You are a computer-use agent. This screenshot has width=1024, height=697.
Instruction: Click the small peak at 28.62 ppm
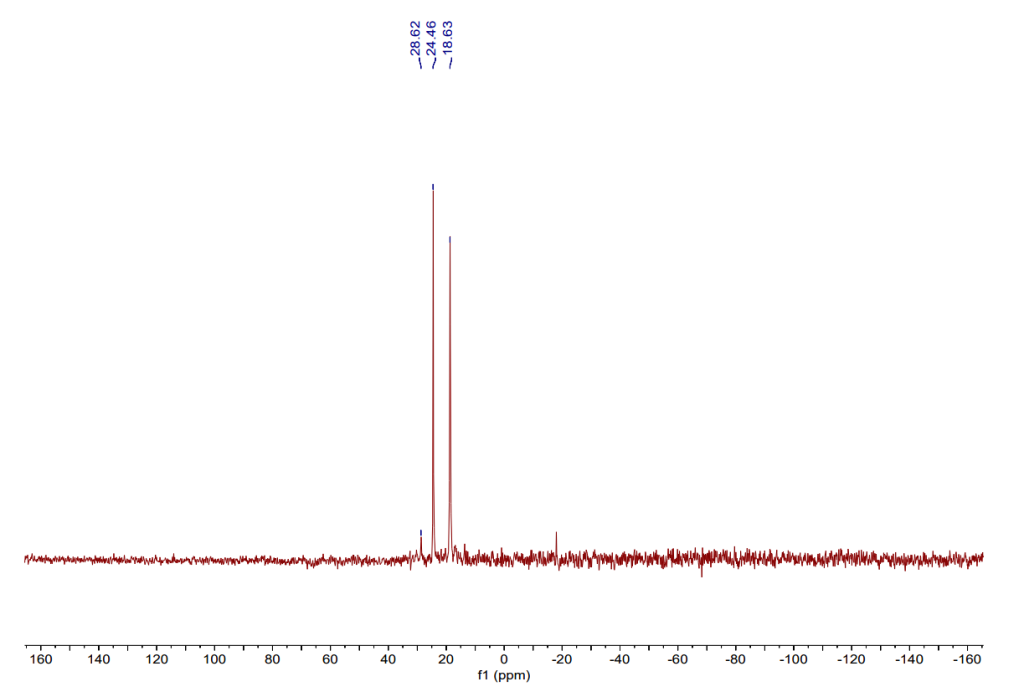pyautogui.click(x=421, y=546)
